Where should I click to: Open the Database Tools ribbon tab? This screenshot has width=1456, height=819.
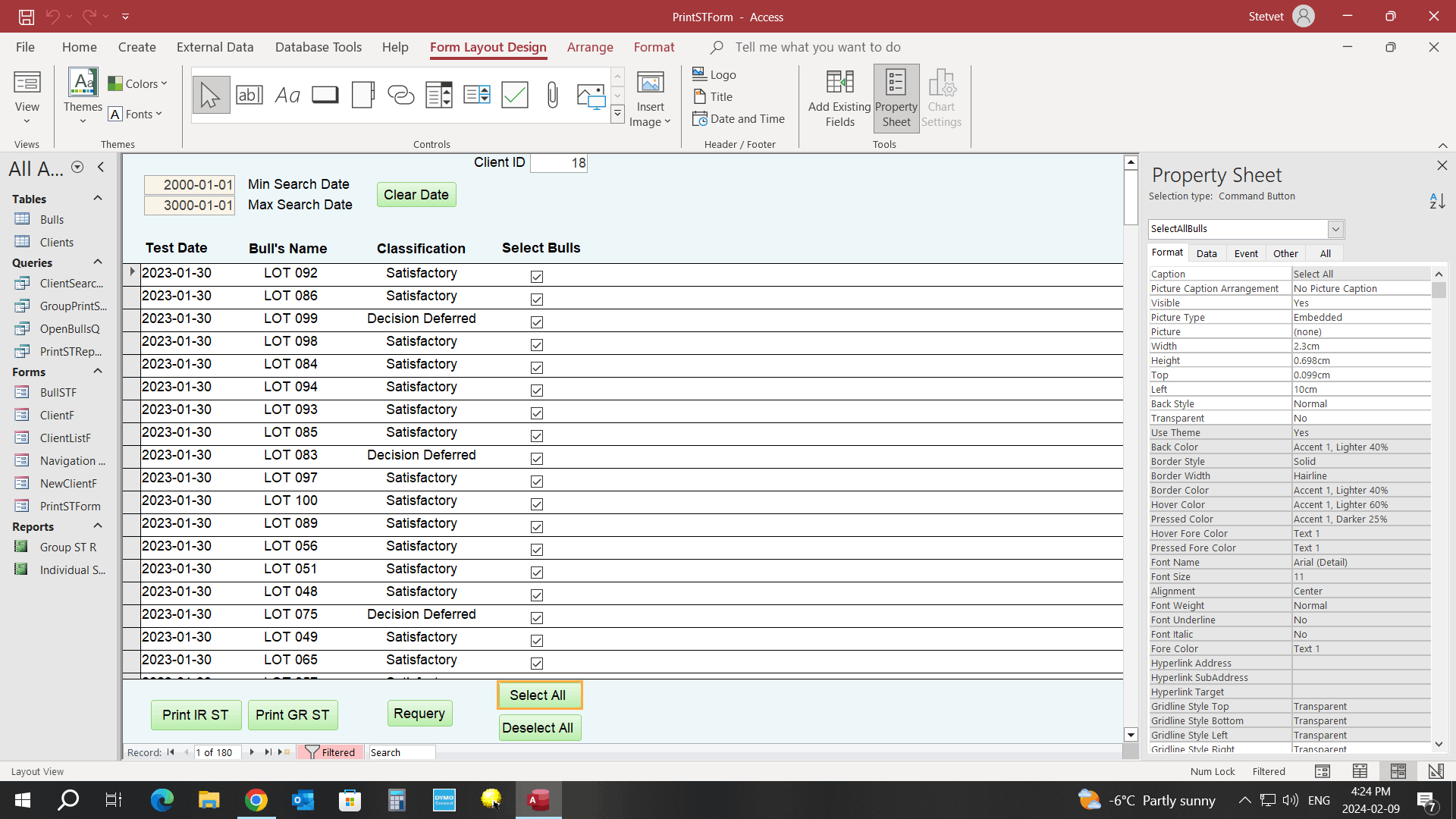(x=318, y=47)
